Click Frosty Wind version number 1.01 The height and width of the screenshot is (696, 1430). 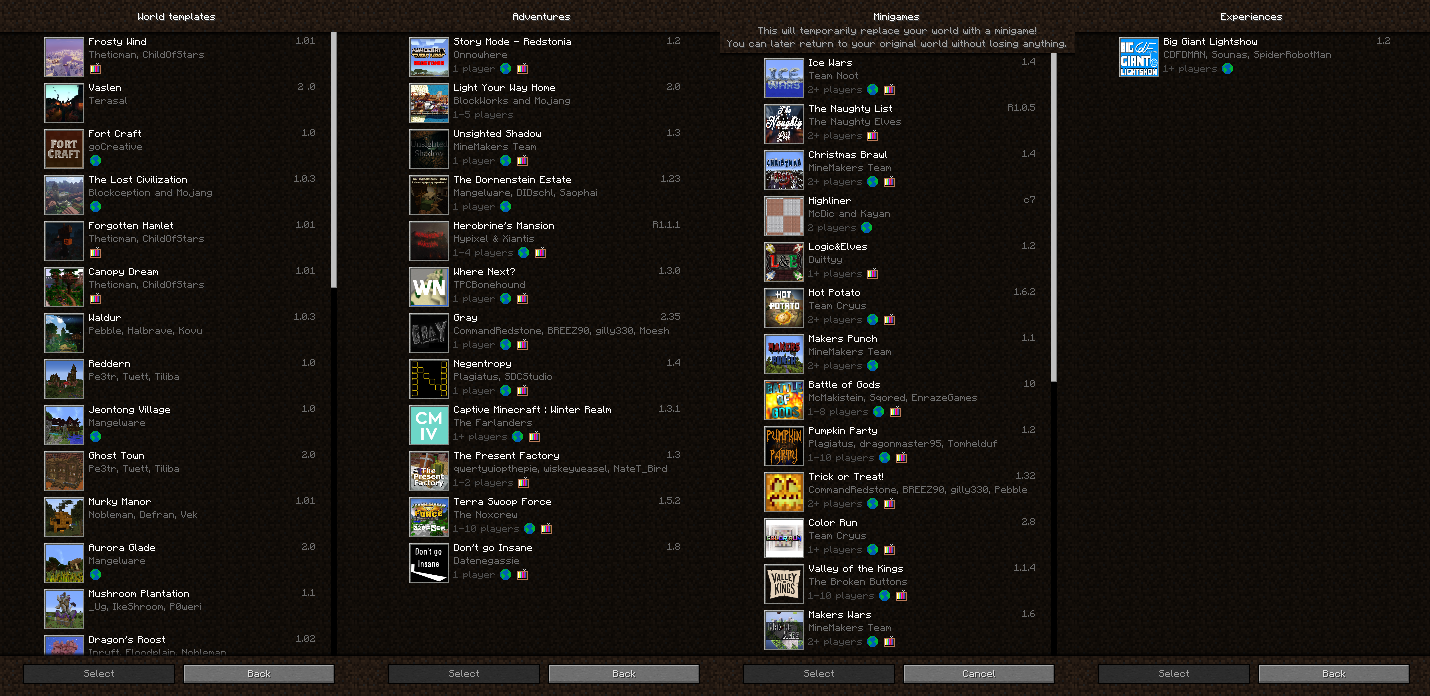[x=305, y=42]
